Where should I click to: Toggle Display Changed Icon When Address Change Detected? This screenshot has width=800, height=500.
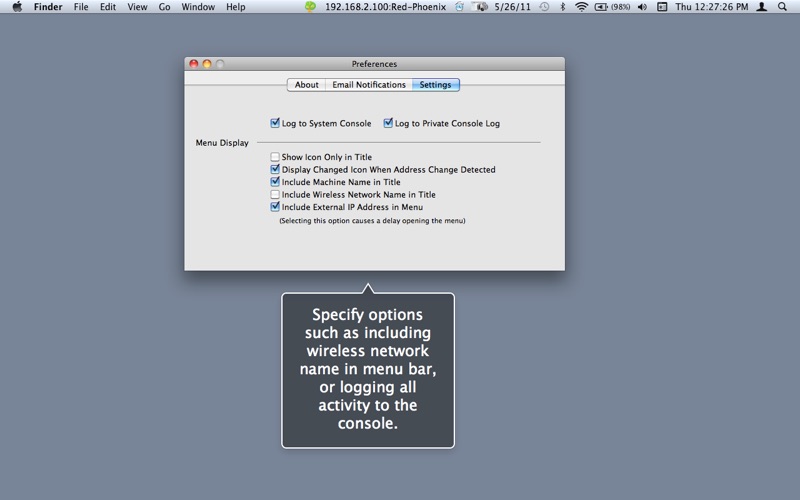pyautogui.click(x=275, y=169)
